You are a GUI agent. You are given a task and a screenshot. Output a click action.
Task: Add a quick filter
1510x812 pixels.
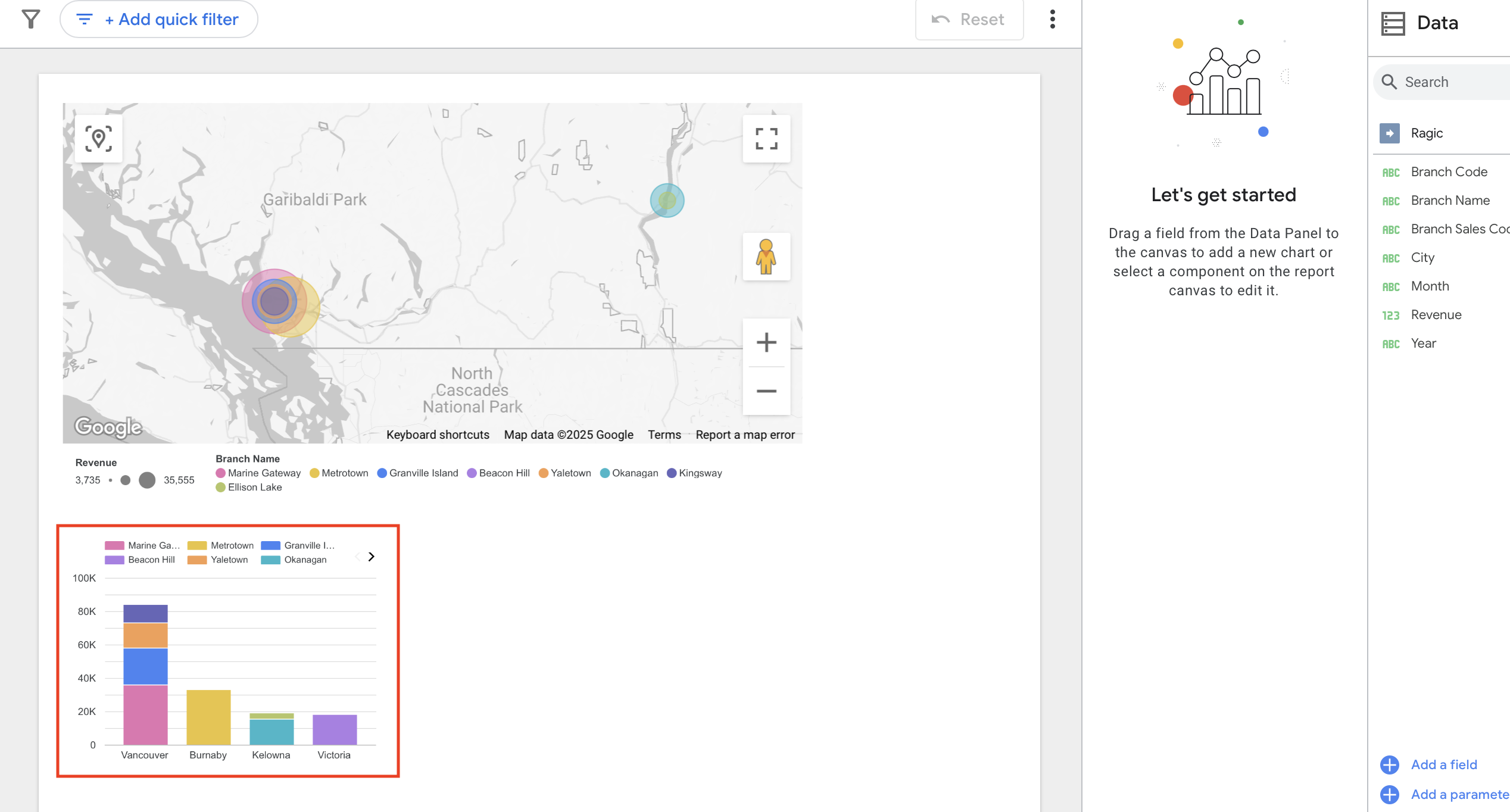pyautogui.click(x=159, y=19)
